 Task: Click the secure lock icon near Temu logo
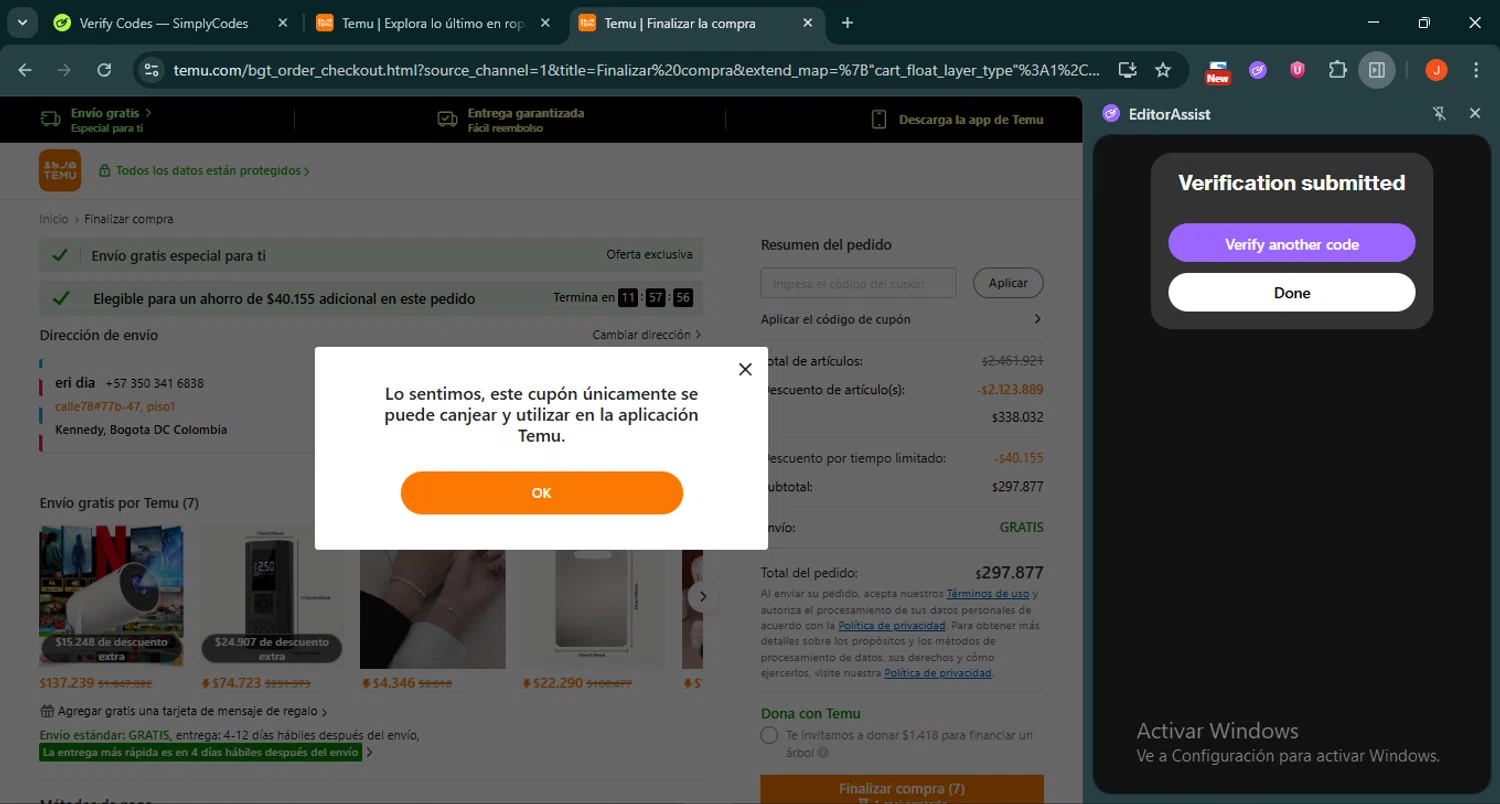pyautogui.click(x=104, y=171)
